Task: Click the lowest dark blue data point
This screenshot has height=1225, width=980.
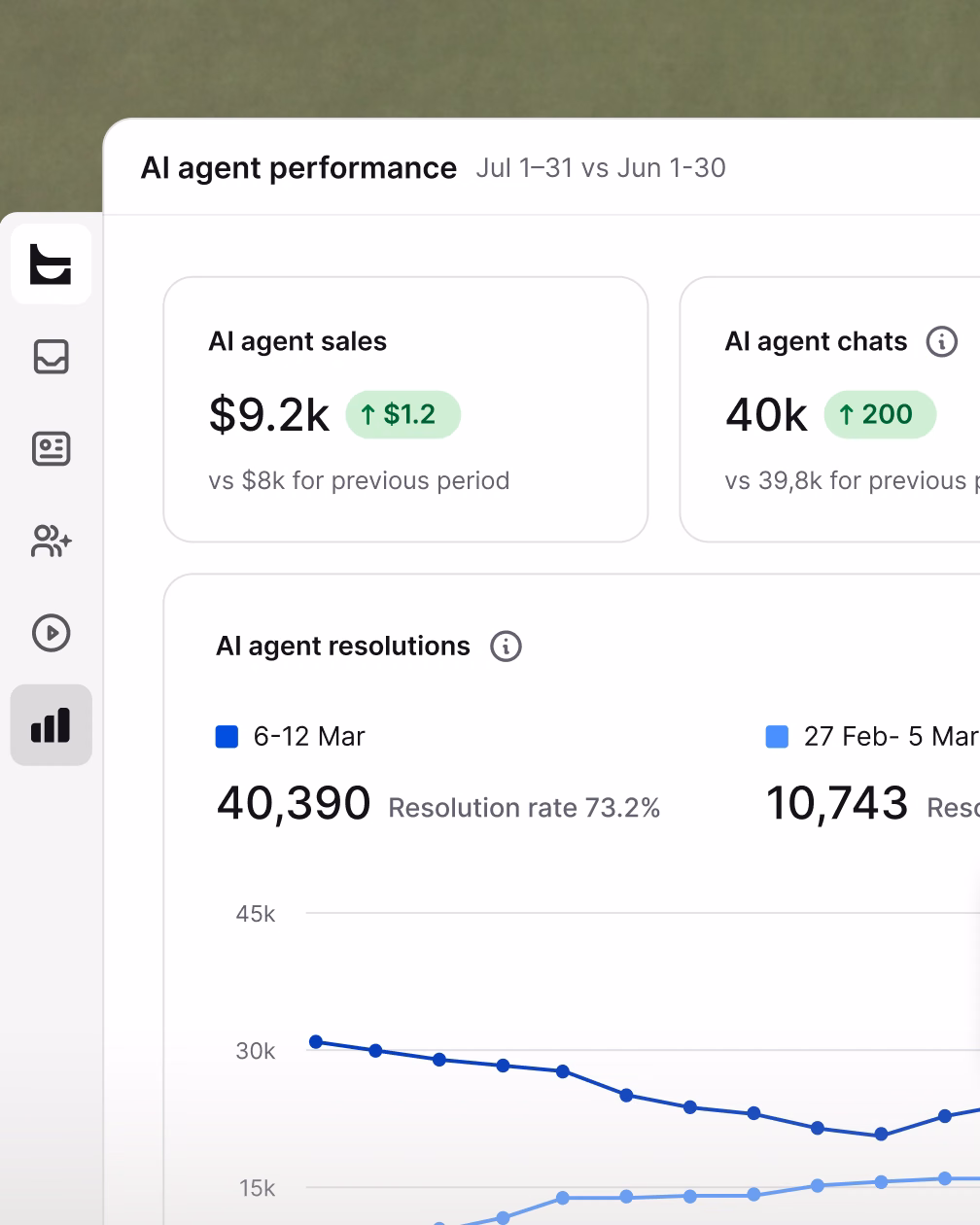Action: [881, 1134]
